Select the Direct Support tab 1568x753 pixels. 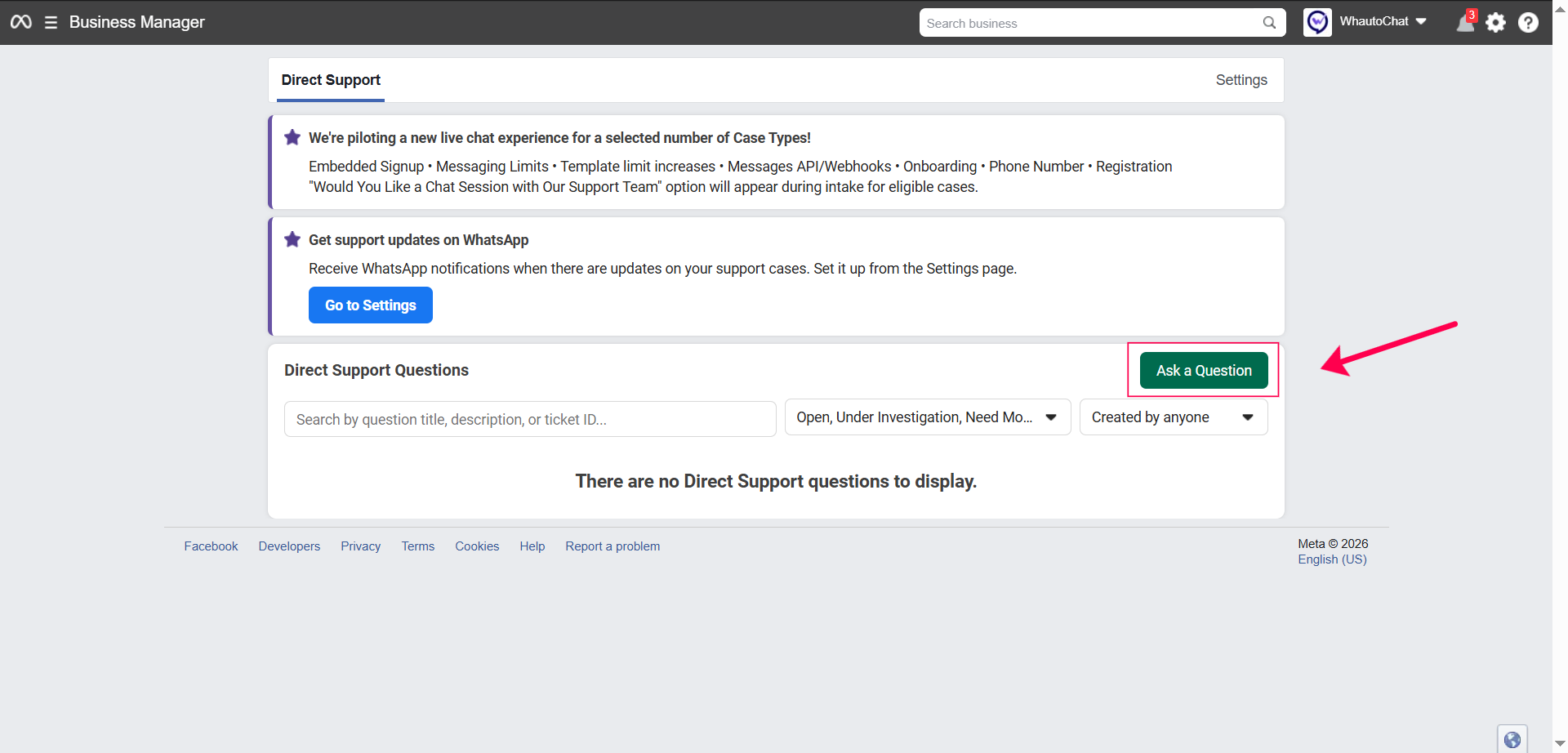point(331,80)
